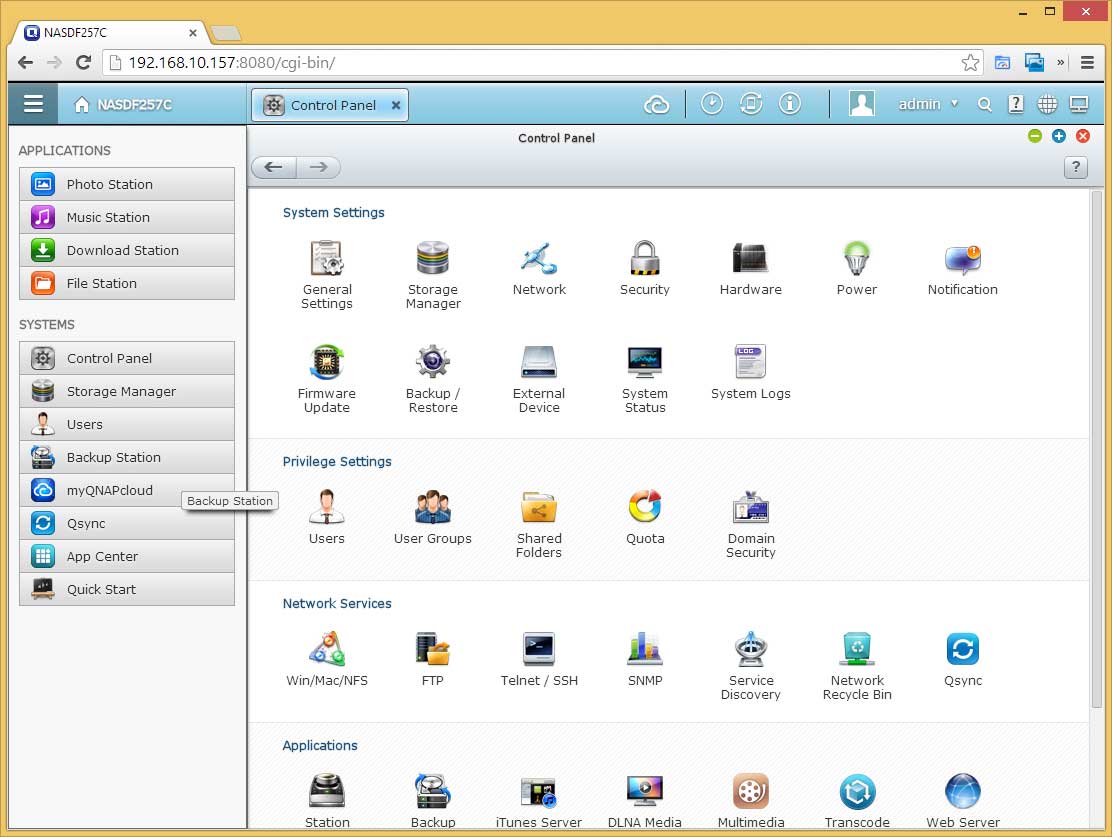Screen dimensions: 1112x837
Task: Open language globe icon in top bar
Action: pyautogui.click(x=1047, y=104)
